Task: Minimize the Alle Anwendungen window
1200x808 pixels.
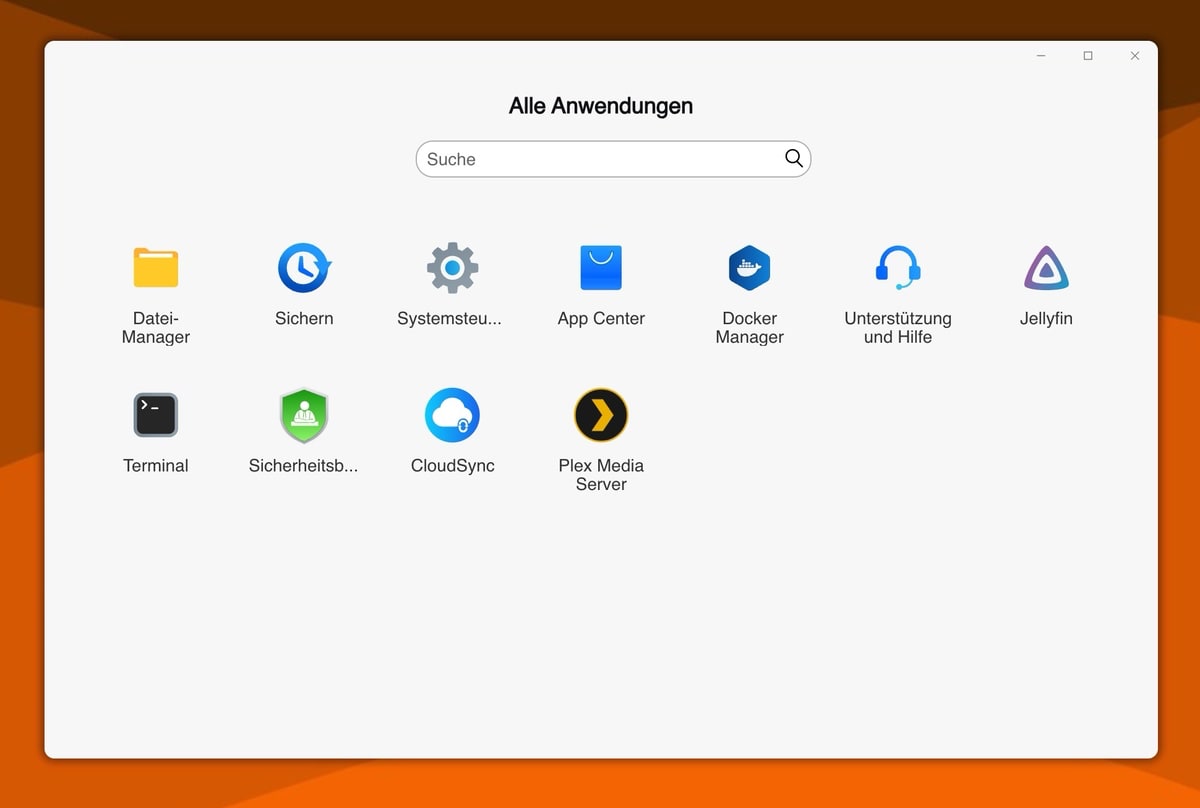Action: tap(1041, 56)
